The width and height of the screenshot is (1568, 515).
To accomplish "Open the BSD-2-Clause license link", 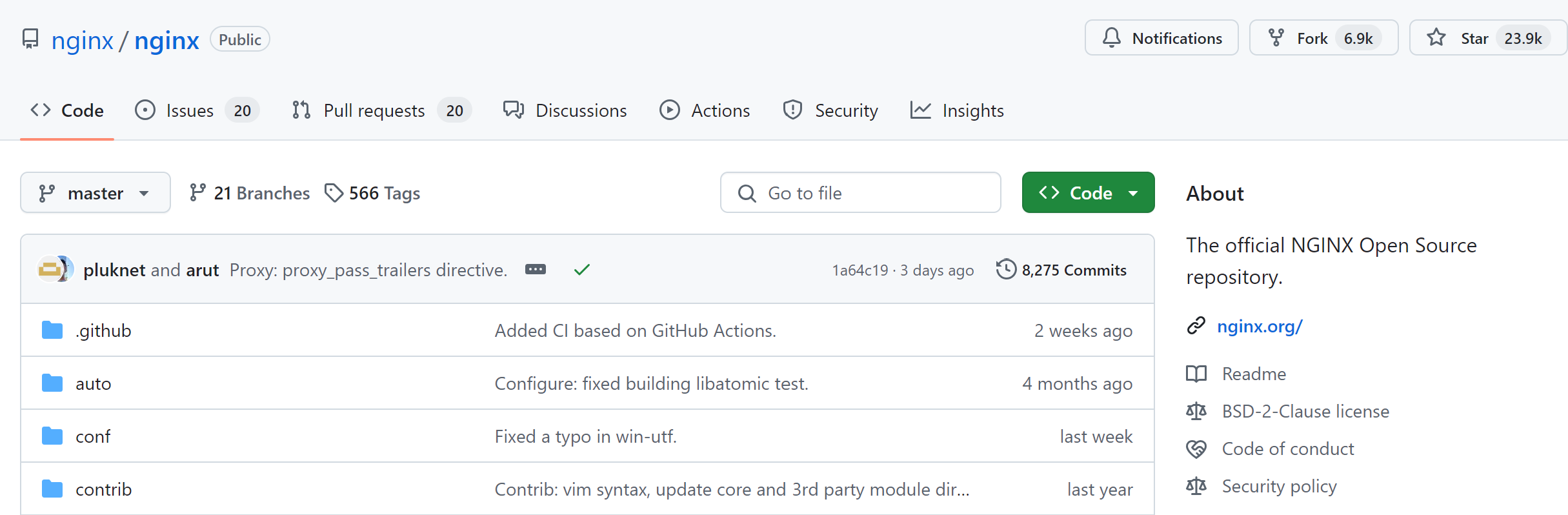I will pyautogui.click(x=1305, y=411).
